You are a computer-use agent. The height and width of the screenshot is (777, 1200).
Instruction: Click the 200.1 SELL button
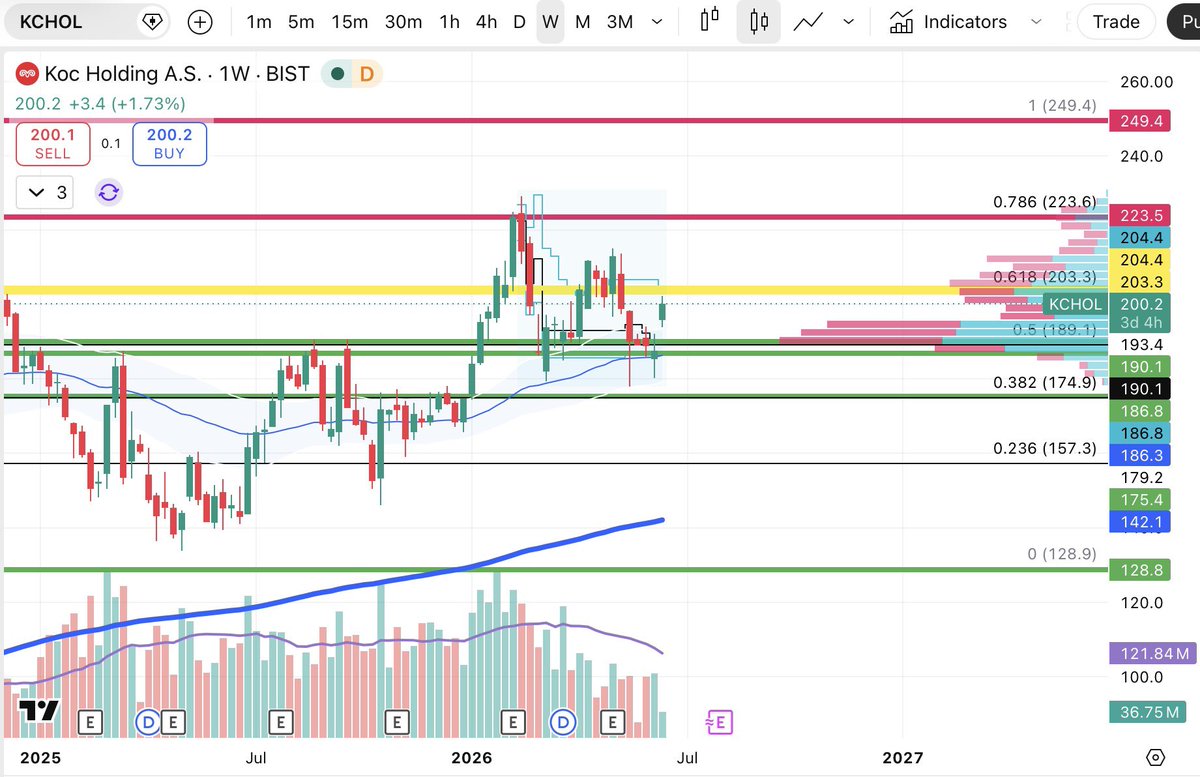52,144
